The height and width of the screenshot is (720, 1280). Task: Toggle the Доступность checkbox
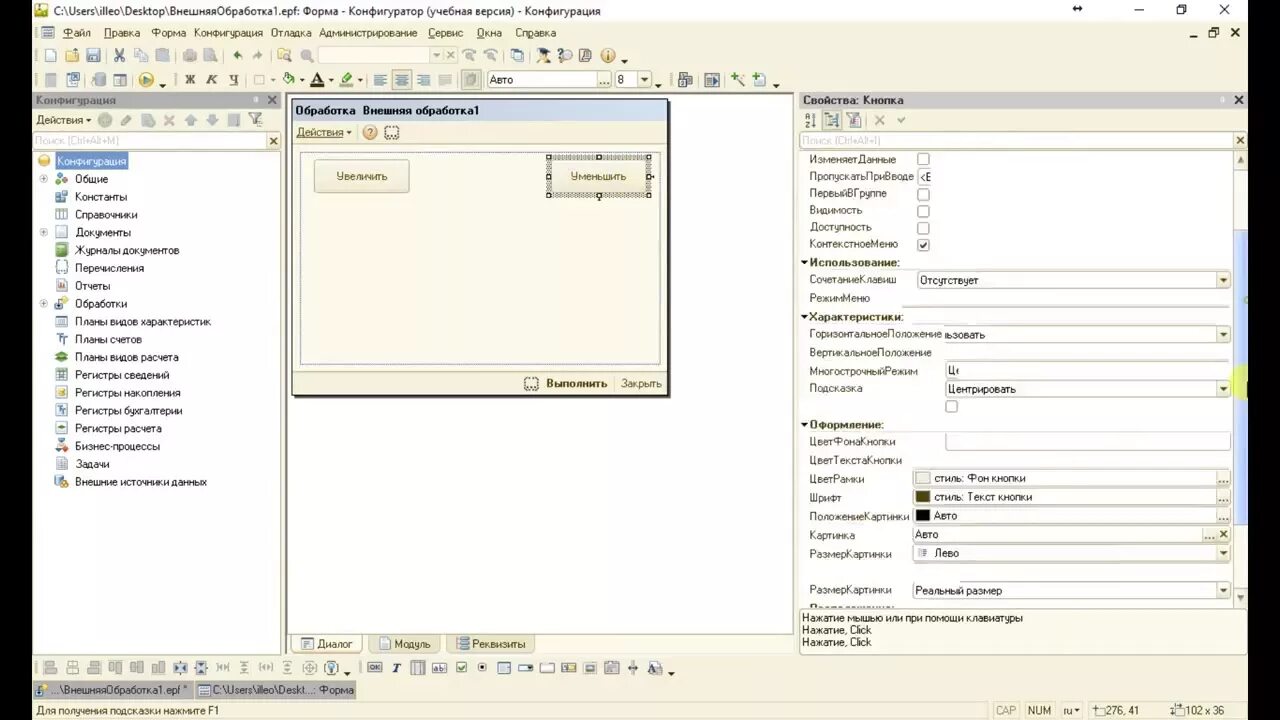(923, 228)
